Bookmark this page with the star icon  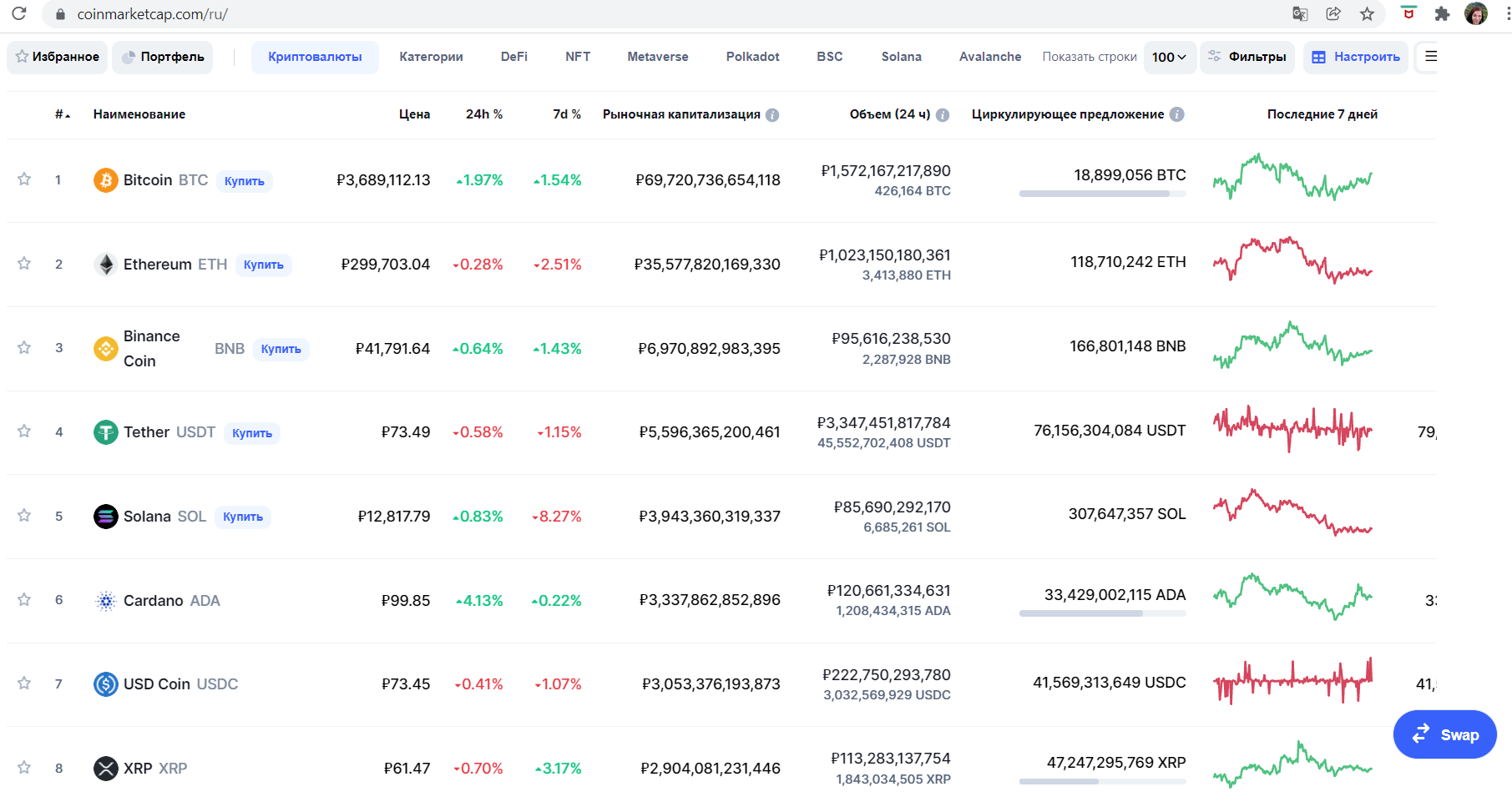(1367, 13)
